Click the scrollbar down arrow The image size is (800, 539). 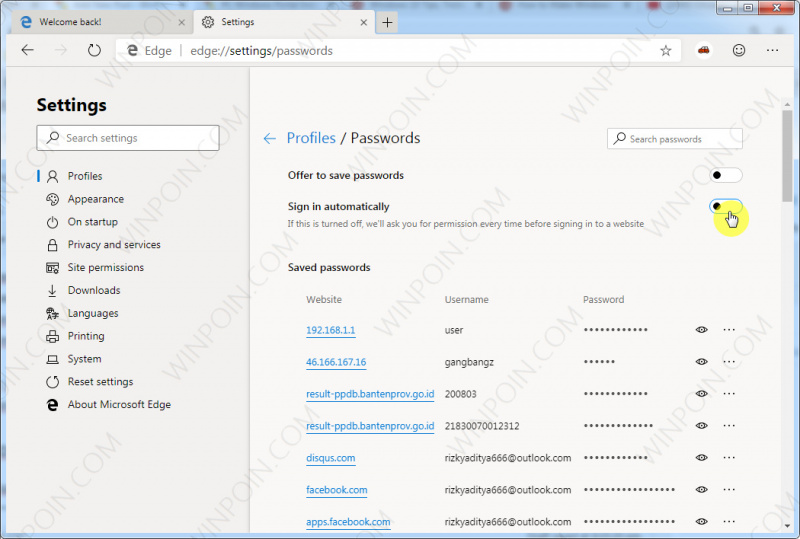(x=788, y=525)
